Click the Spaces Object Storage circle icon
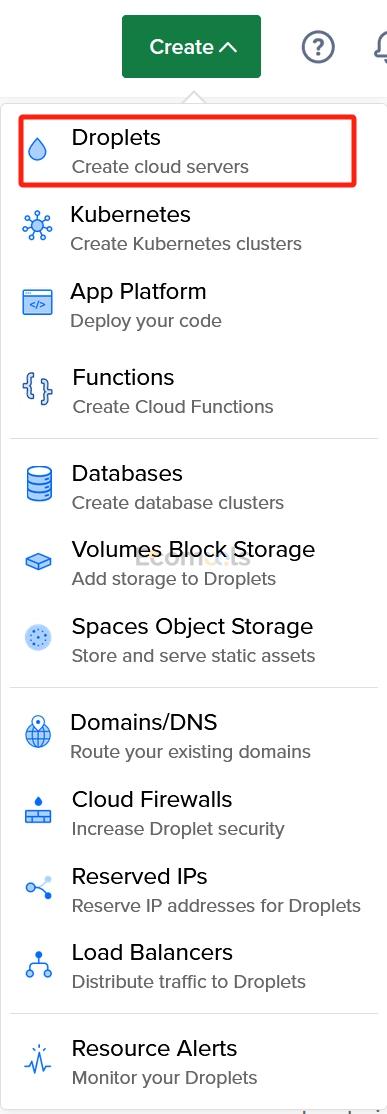This screenshot has width=387, height=1114. pyautogui.click(x=38, y=638)
